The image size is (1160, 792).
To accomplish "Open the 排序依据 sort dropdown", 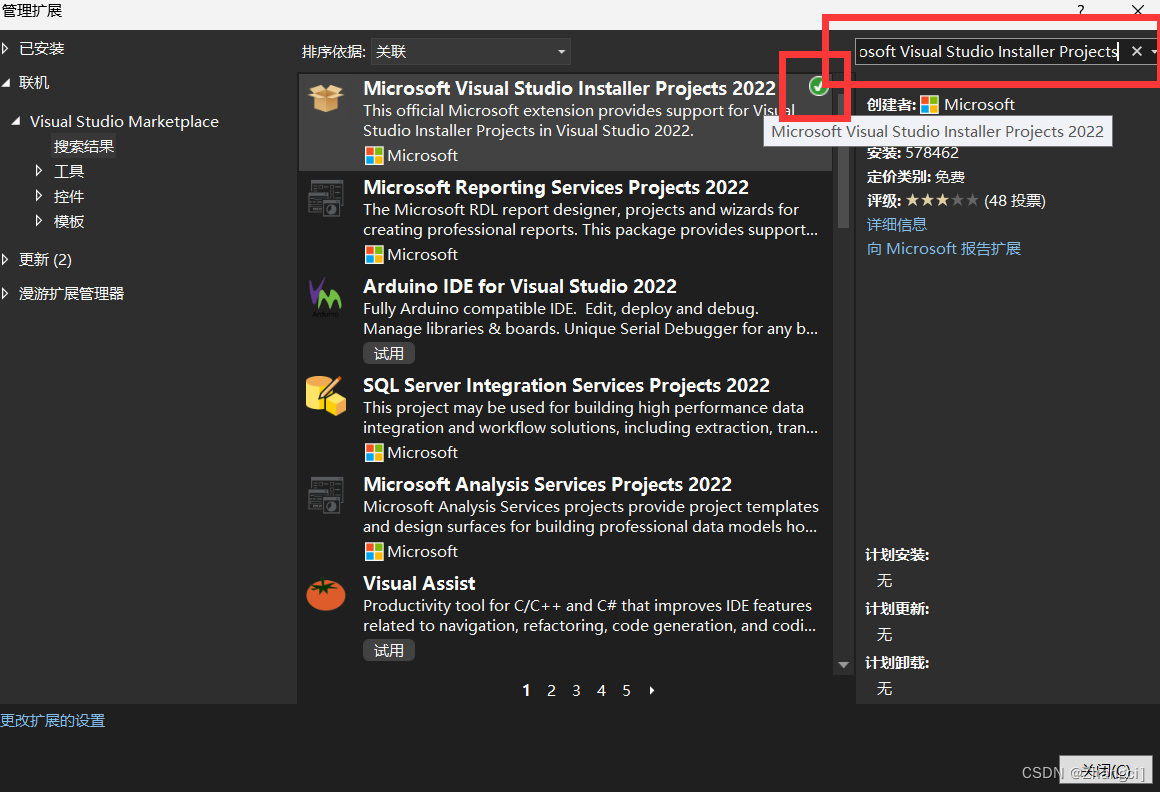I will (471, 52).
